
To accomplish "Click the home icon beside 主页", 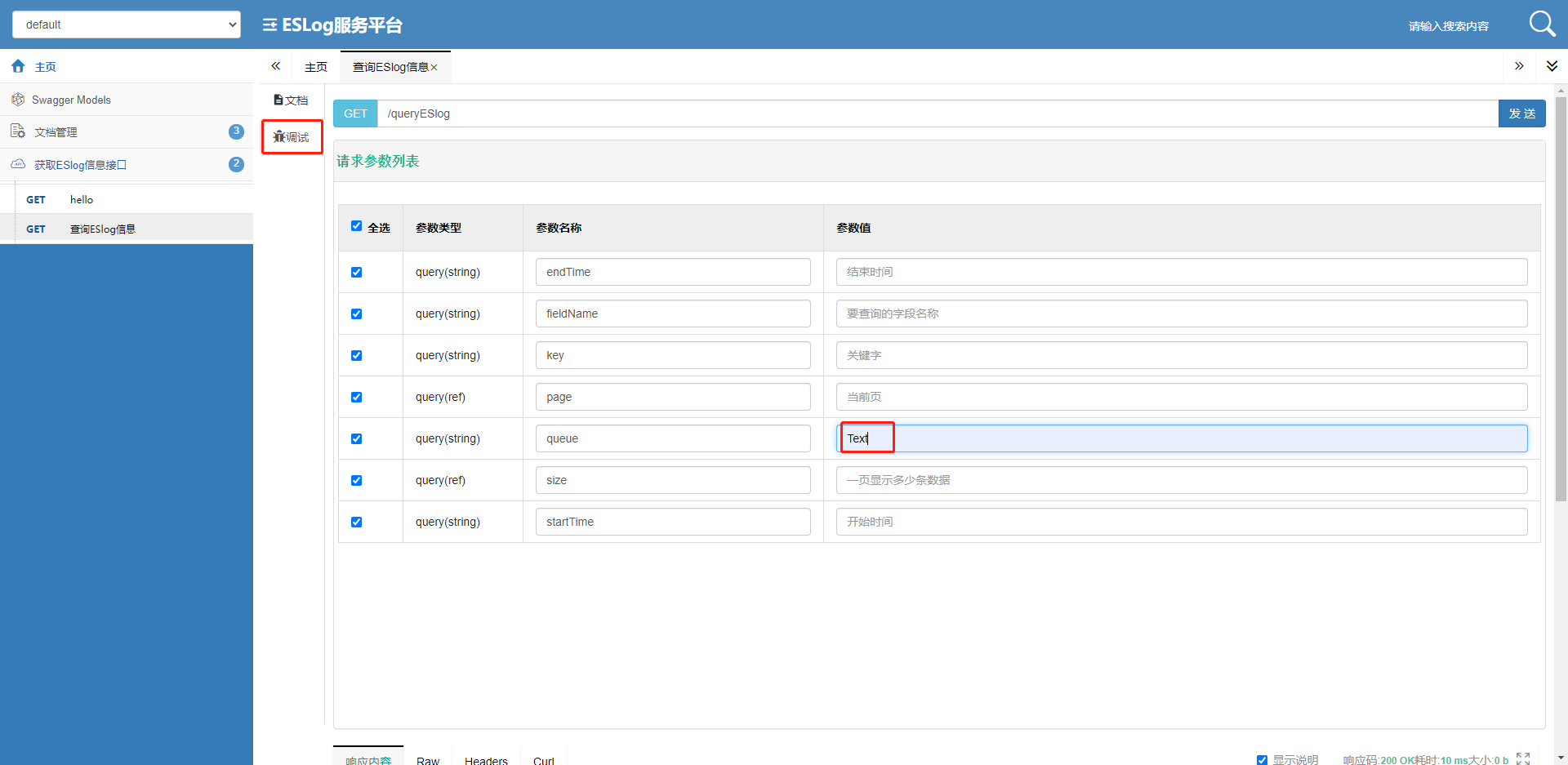I will tap(18, 66).
